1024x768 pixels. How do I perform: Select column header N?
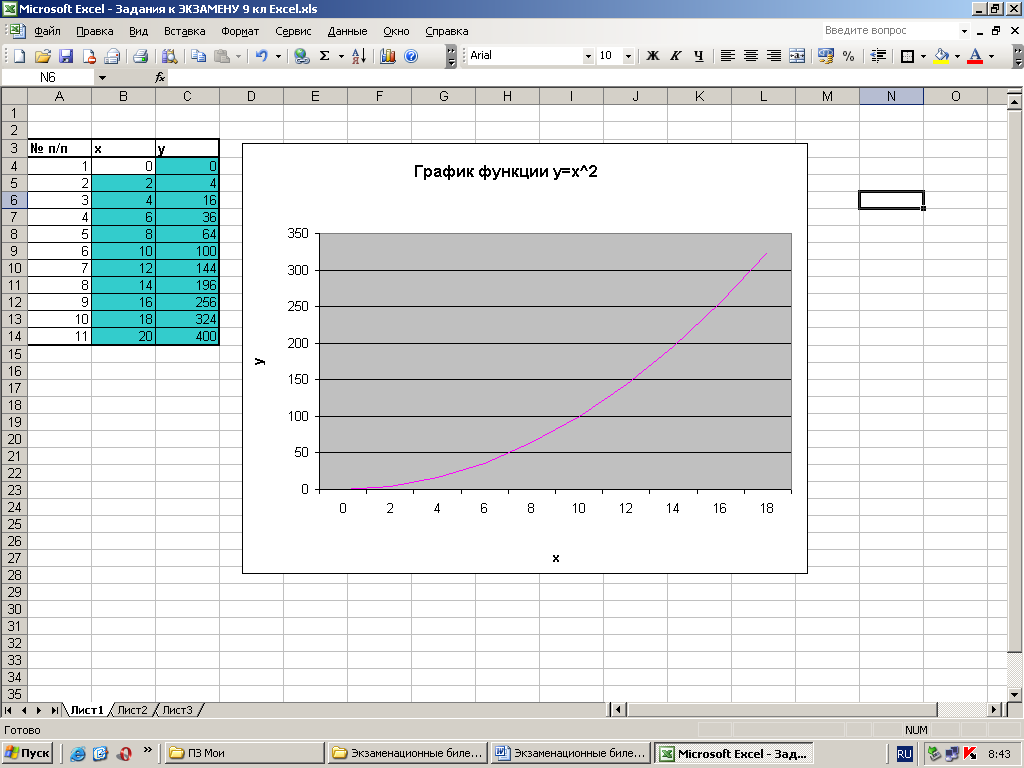(x=891, y=96)
